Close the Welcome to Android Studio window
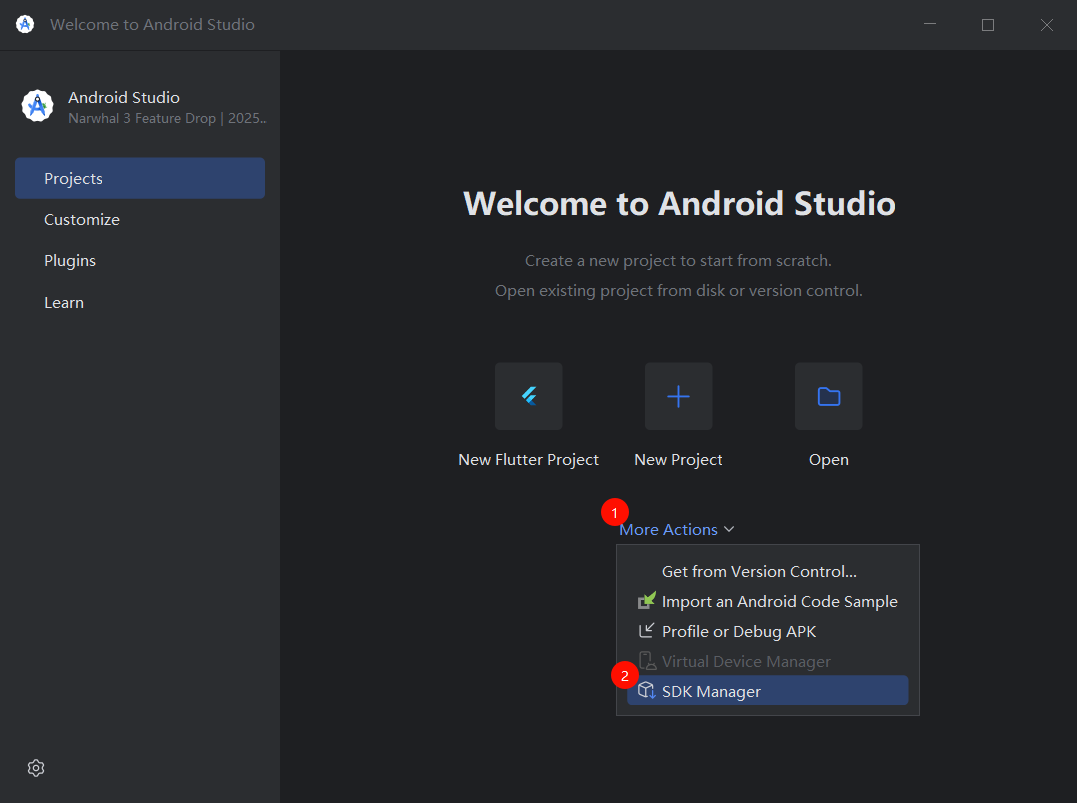The height and width of the screenshot is (803, 1077). tap(1046, 25)
